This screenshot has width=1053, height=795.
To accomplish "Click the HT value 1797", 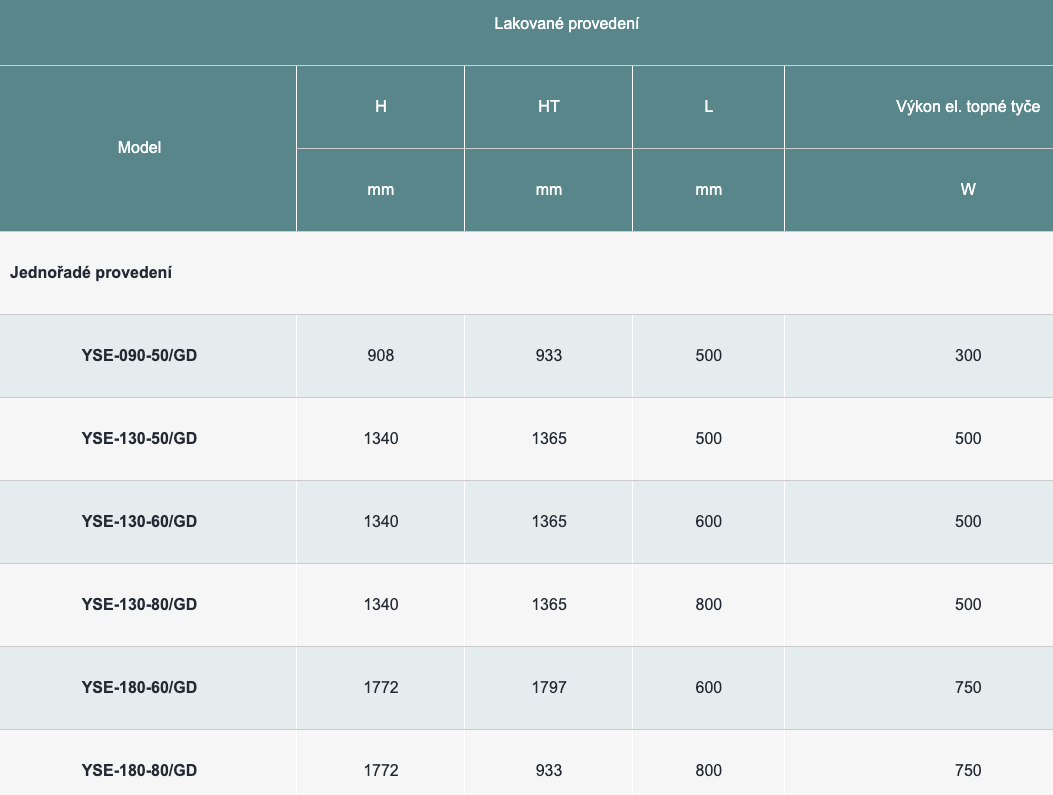I will (548, 688).
